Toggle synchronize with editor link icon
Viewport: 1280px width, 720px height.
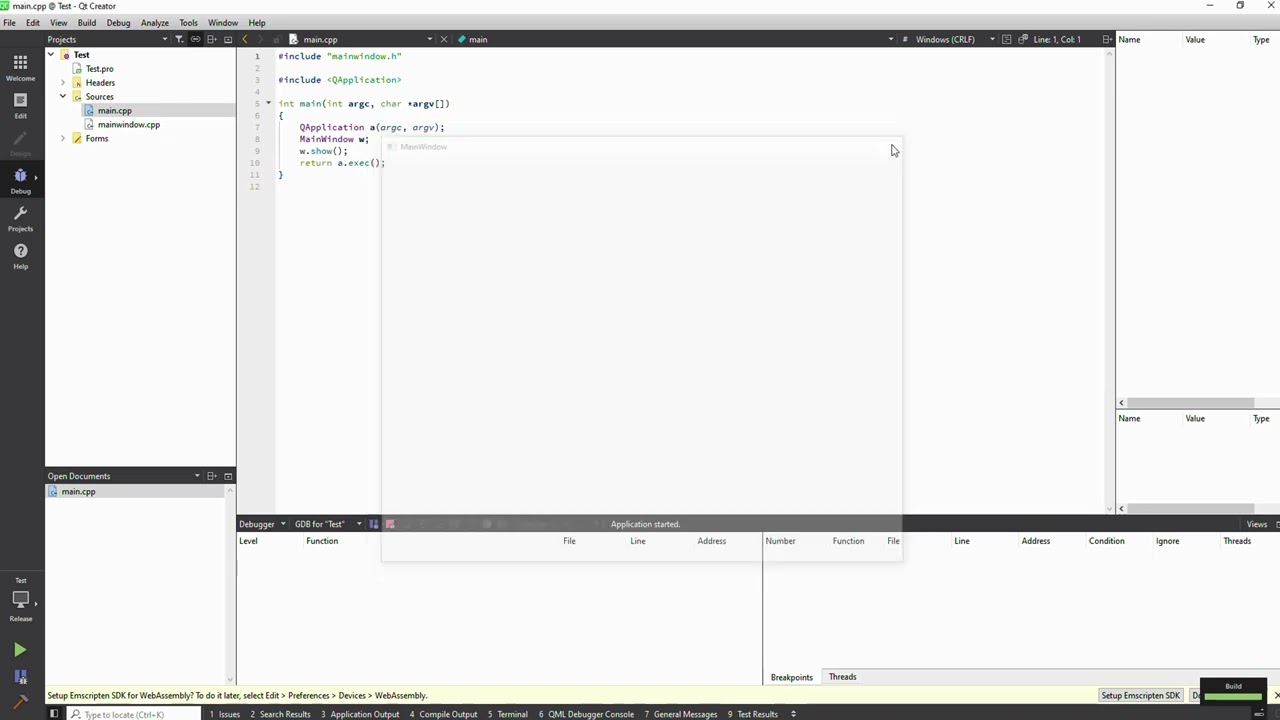[195, 39]
